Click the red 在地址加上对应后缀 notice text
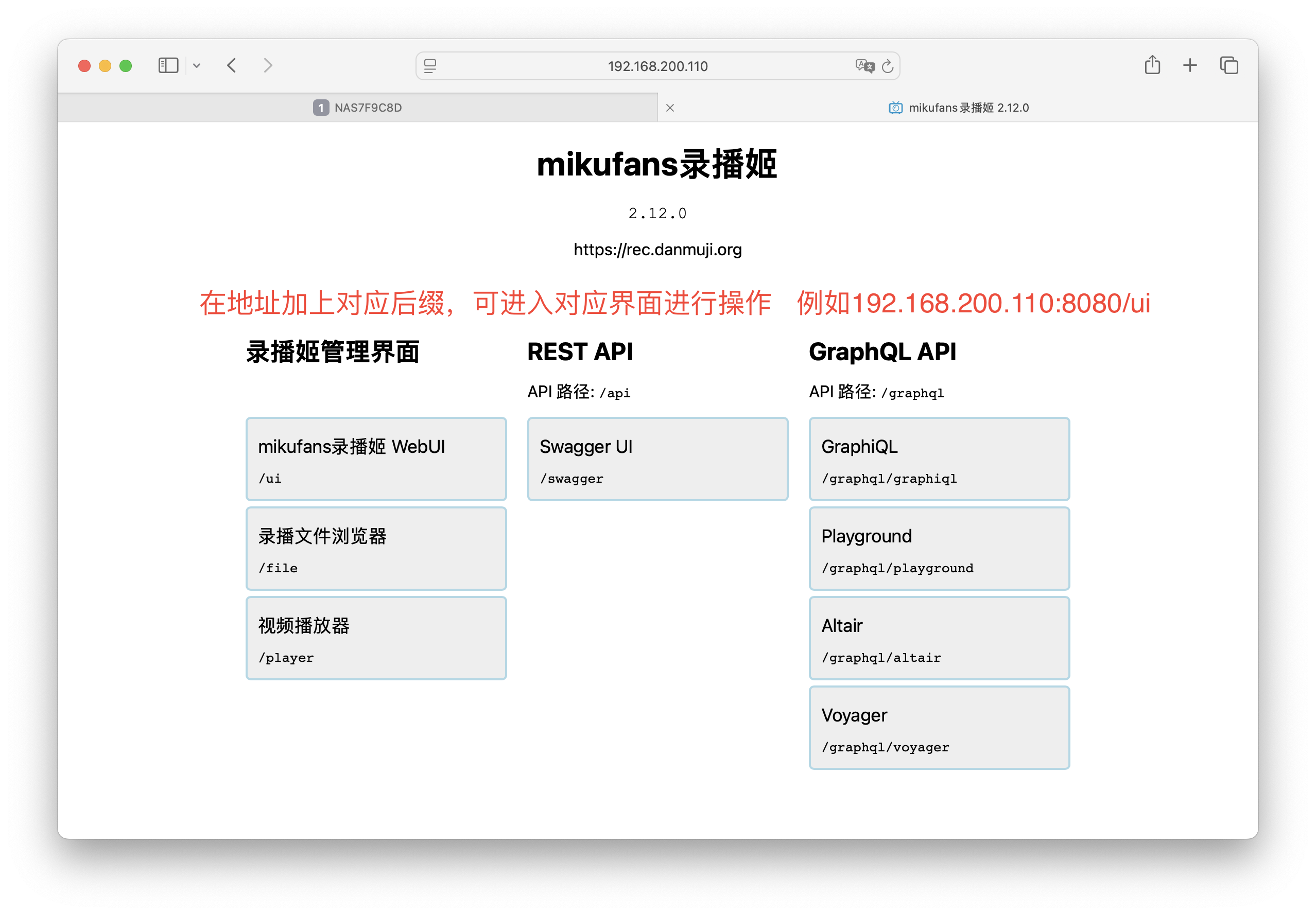 [674, 303]
